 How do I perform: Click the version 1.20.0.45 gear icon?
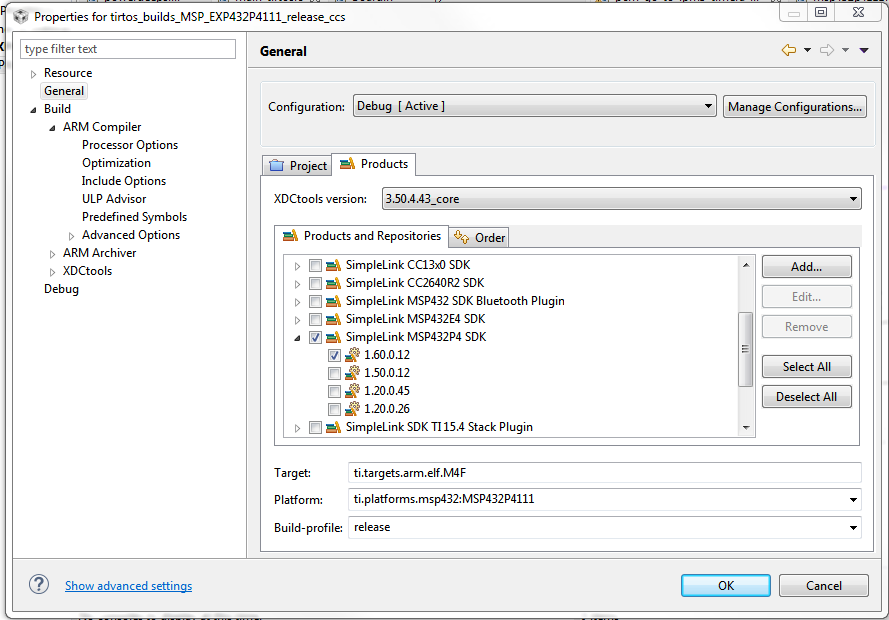[x=352, y=391]
